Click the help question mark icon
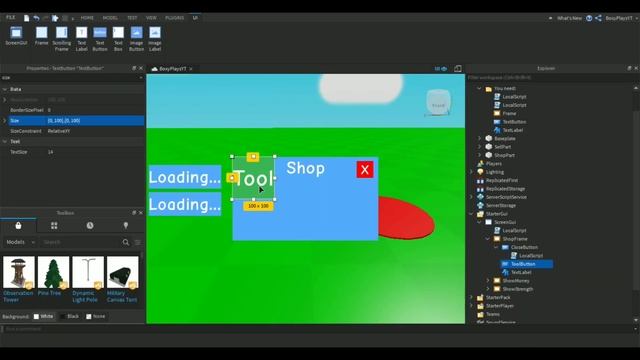Viewport: 640px width, 360px height. (x=589, y=18)
